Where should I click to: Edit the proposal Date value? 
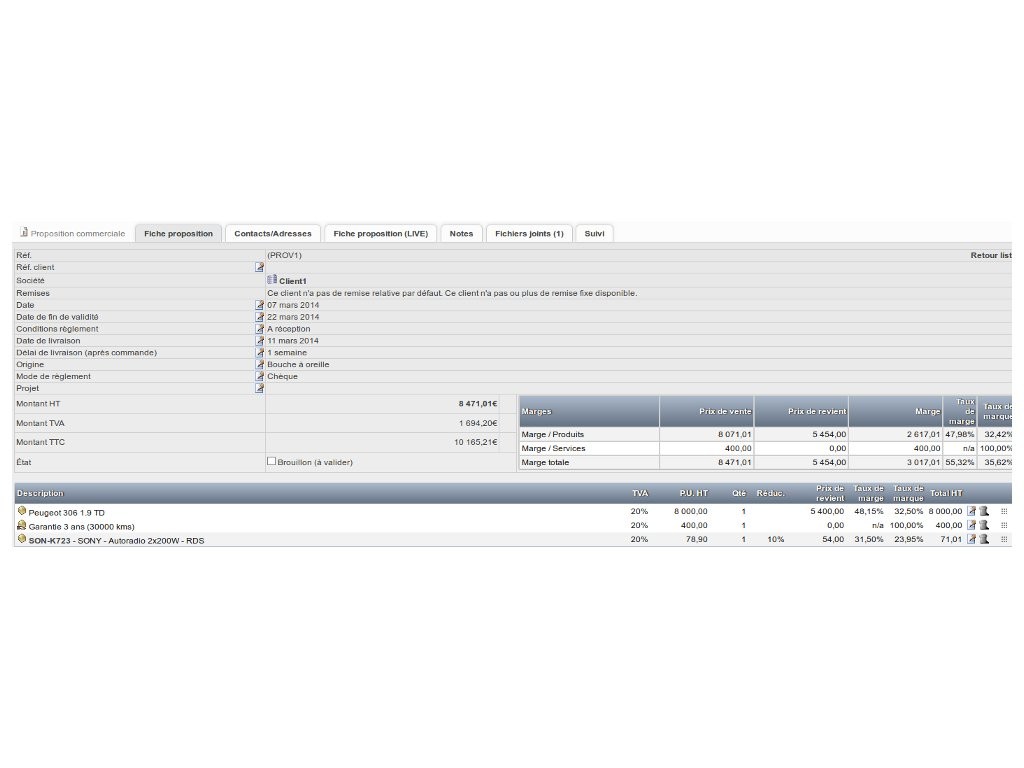coord(259,305)
